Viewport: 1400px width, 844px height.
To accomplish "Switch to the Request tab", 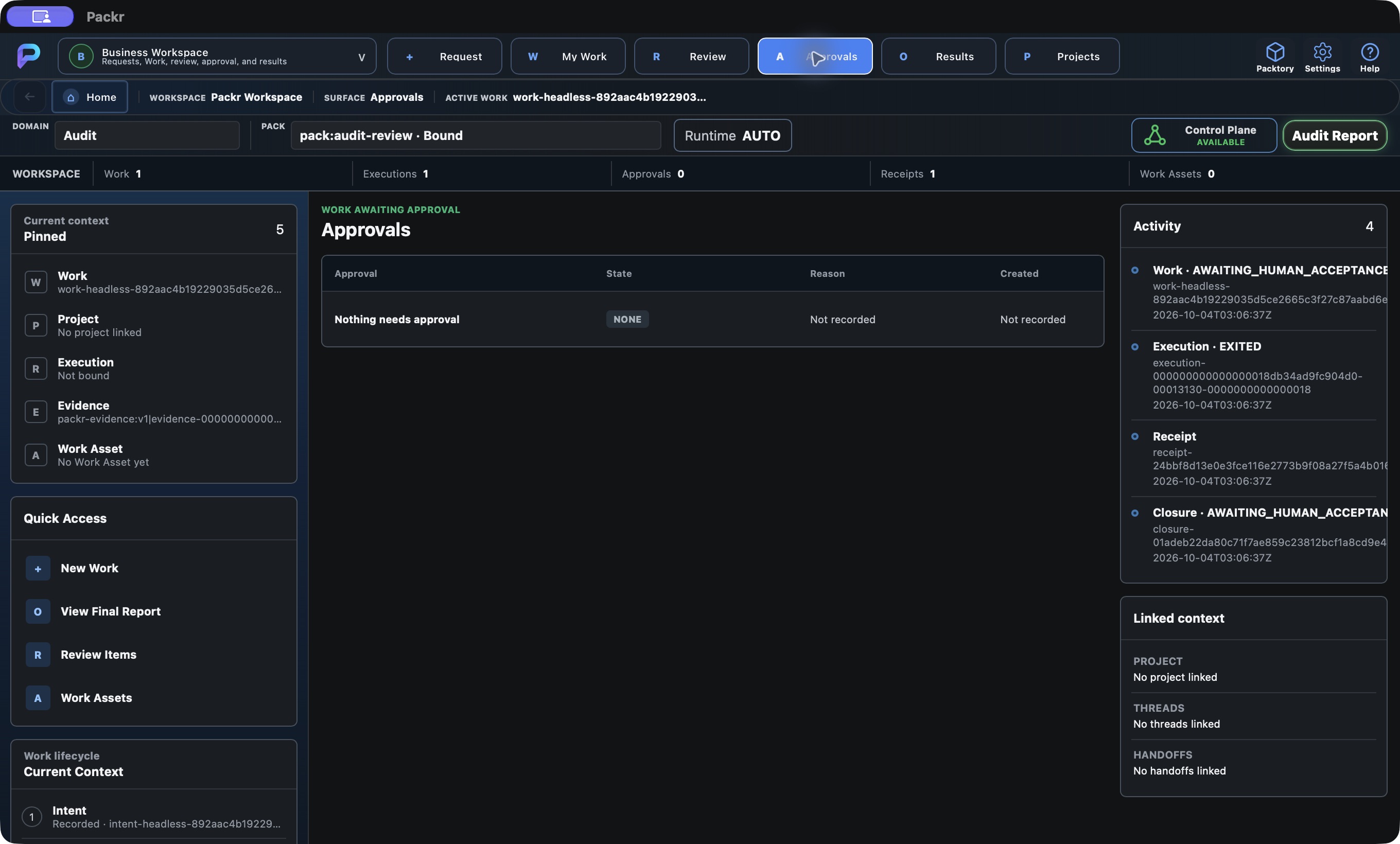I will tap(444, 56).
